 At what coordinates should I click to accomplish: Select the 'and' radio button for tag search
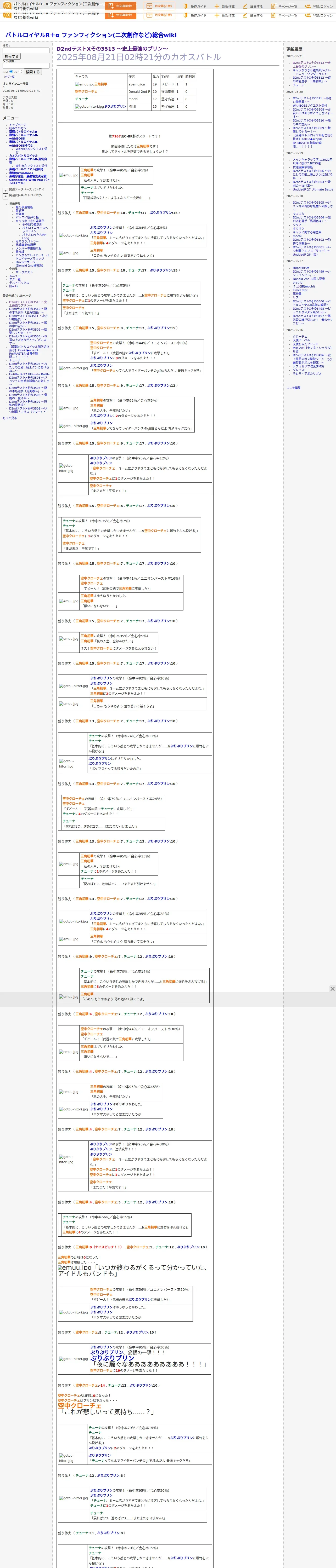(11, 72)
